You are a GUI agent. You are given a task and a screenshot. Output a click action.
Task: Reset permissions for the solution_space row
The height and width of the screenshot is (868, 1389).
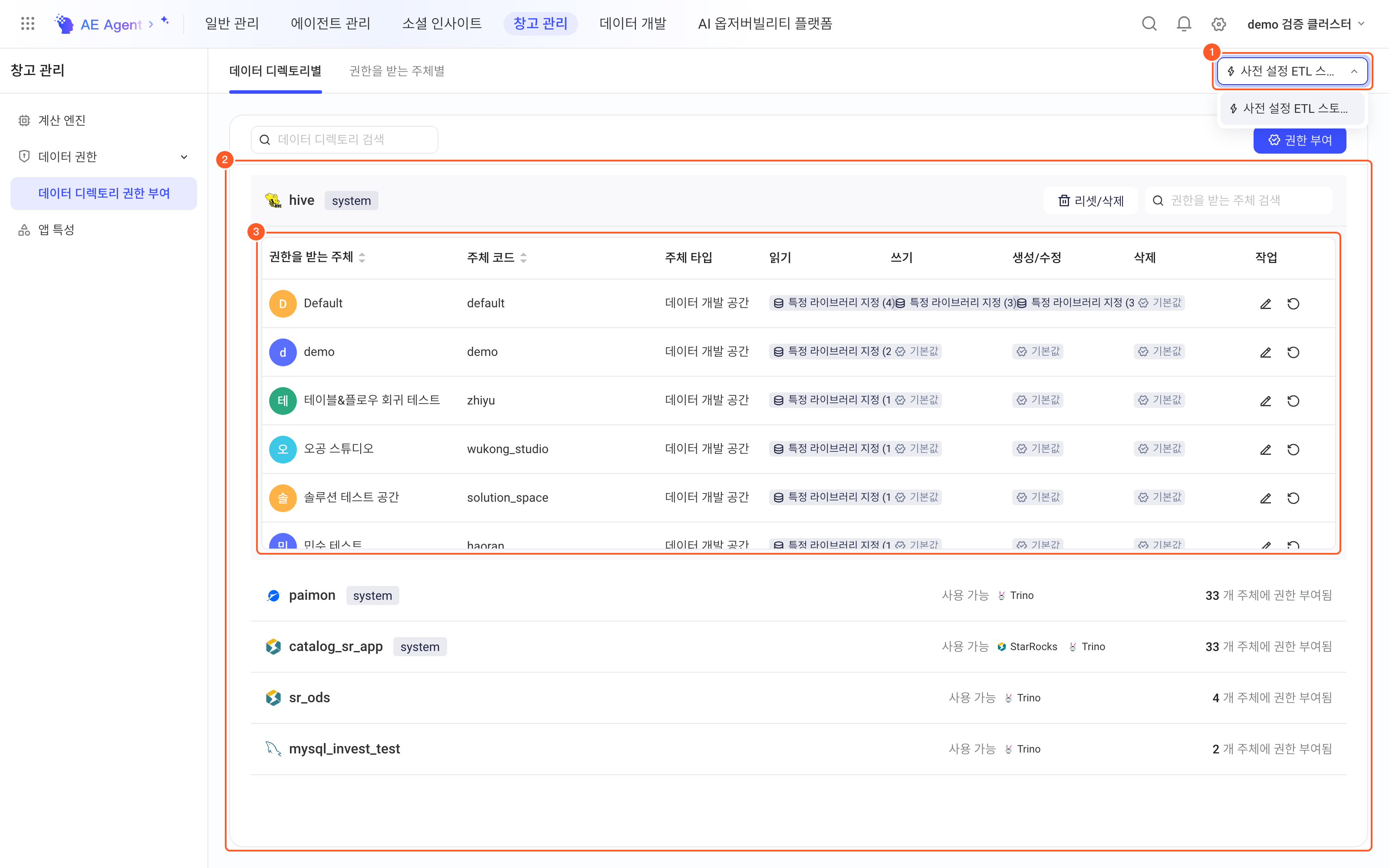[1293, 498]
